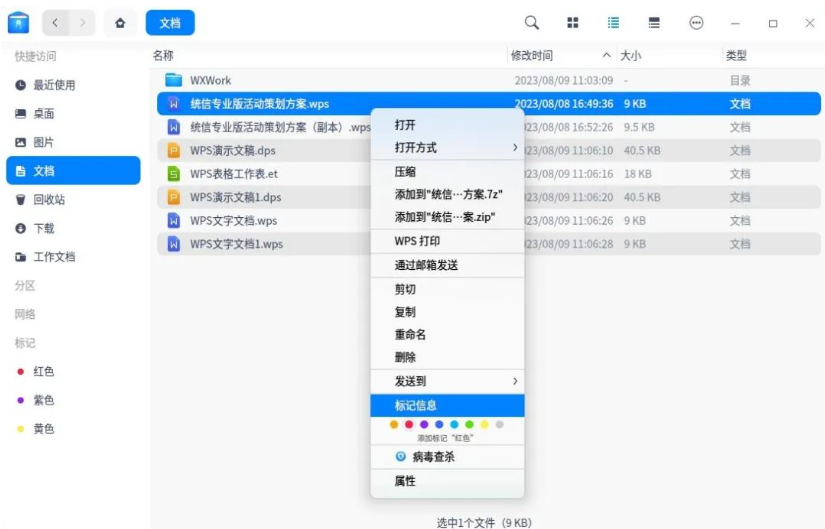Click the 名称 column header
Image resolution: width=825 pixels, height=529 pixels.
[163, 55]
